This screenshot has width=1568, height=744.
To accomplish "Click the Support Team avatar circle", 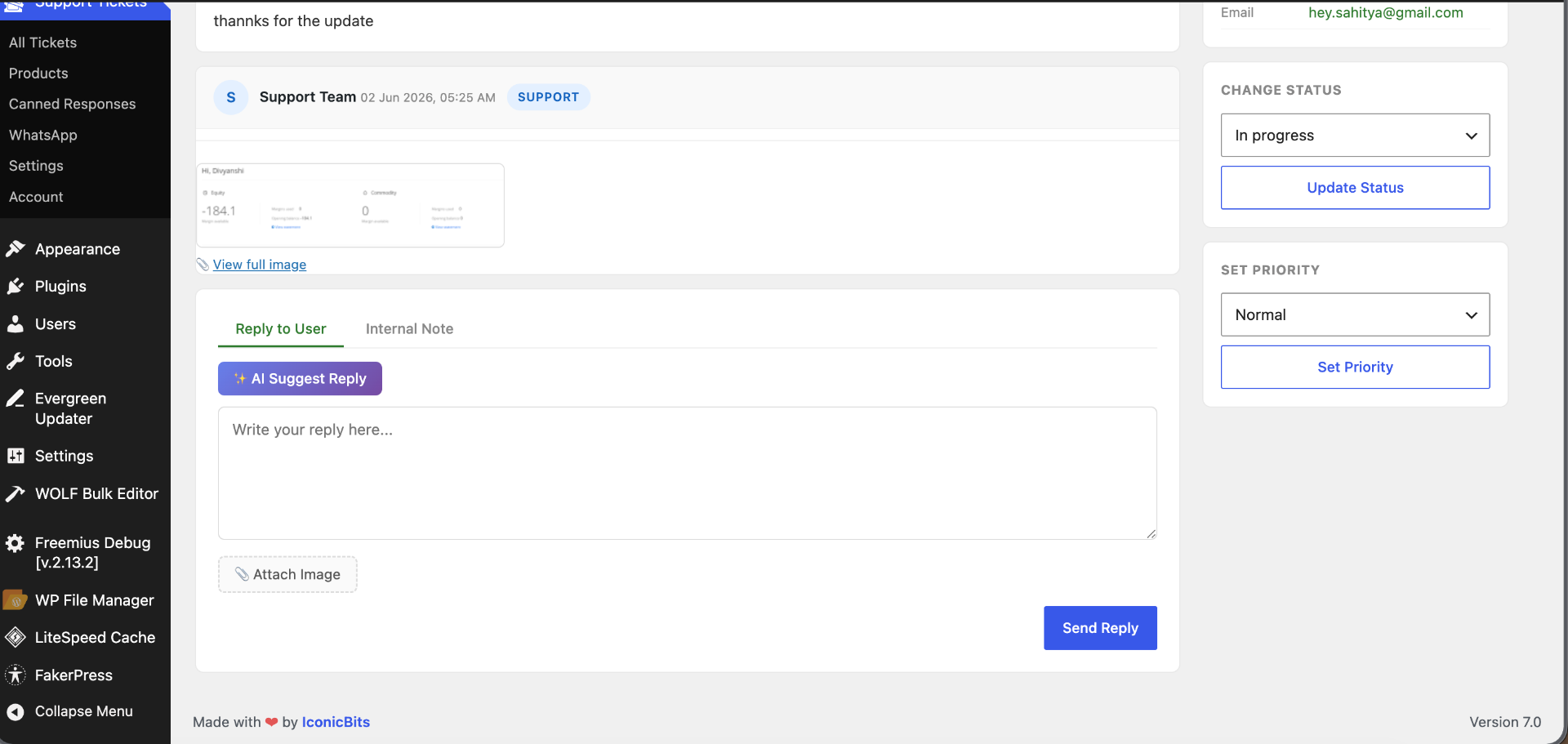I will (231, 97).
